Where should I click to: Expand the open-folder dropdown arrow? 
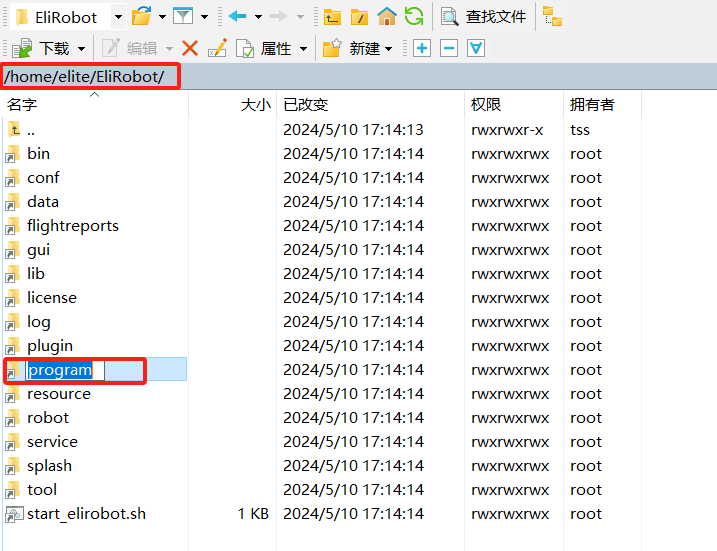(161, 17)
